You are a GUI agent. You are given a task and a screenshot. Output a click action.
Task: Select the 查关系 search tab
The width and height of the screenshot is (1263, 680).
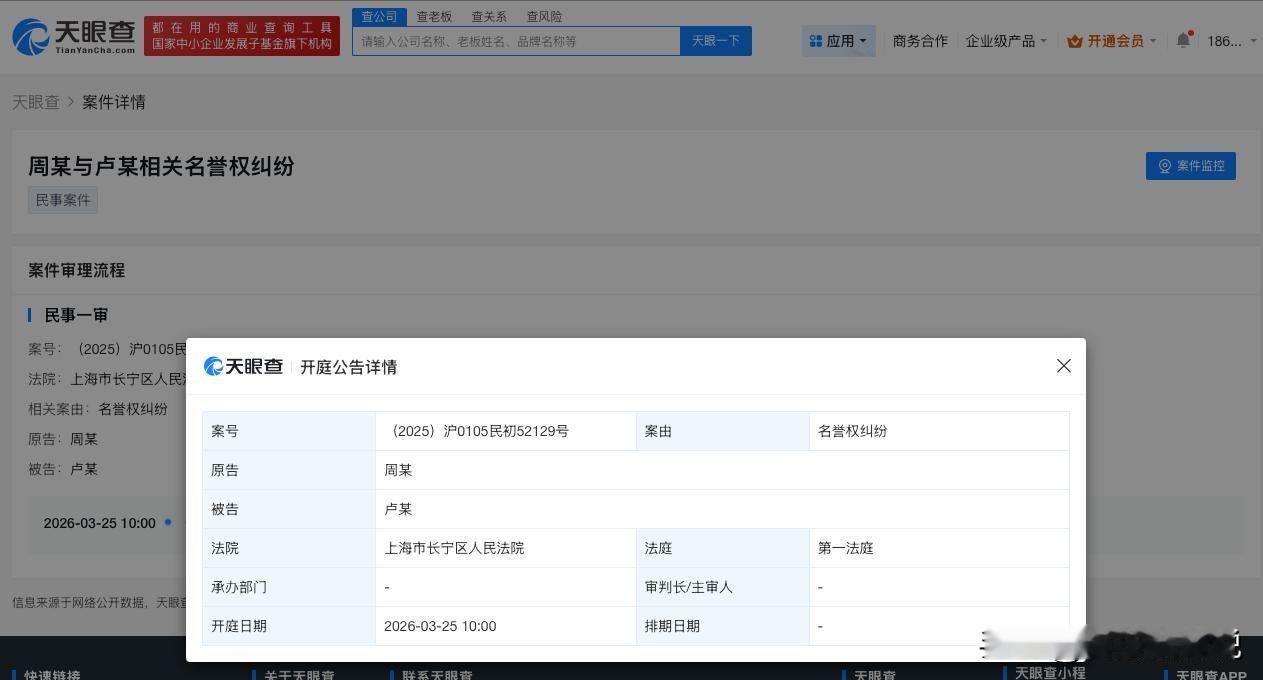coord(489,17)
